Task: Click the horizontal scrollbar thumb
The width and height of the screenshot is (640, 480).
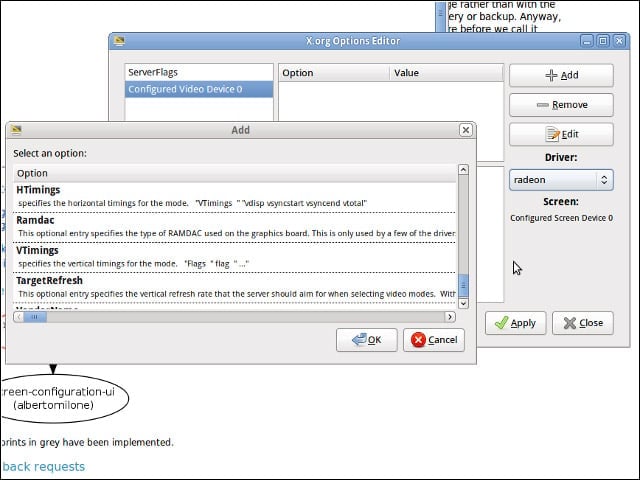Action: (35, 317)
